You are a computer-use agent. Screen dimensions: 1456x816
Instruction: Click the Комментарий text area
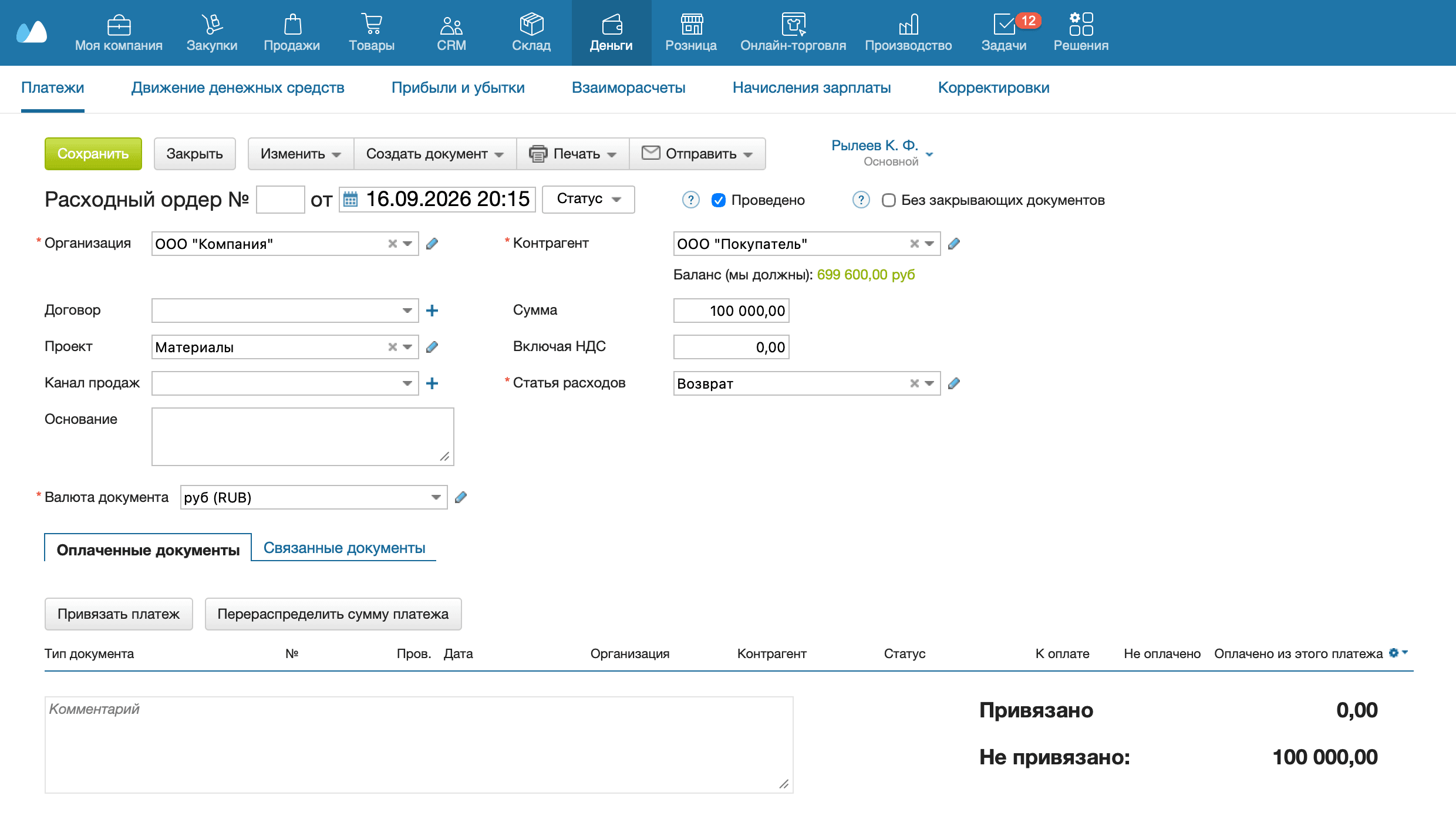point(419,745)
